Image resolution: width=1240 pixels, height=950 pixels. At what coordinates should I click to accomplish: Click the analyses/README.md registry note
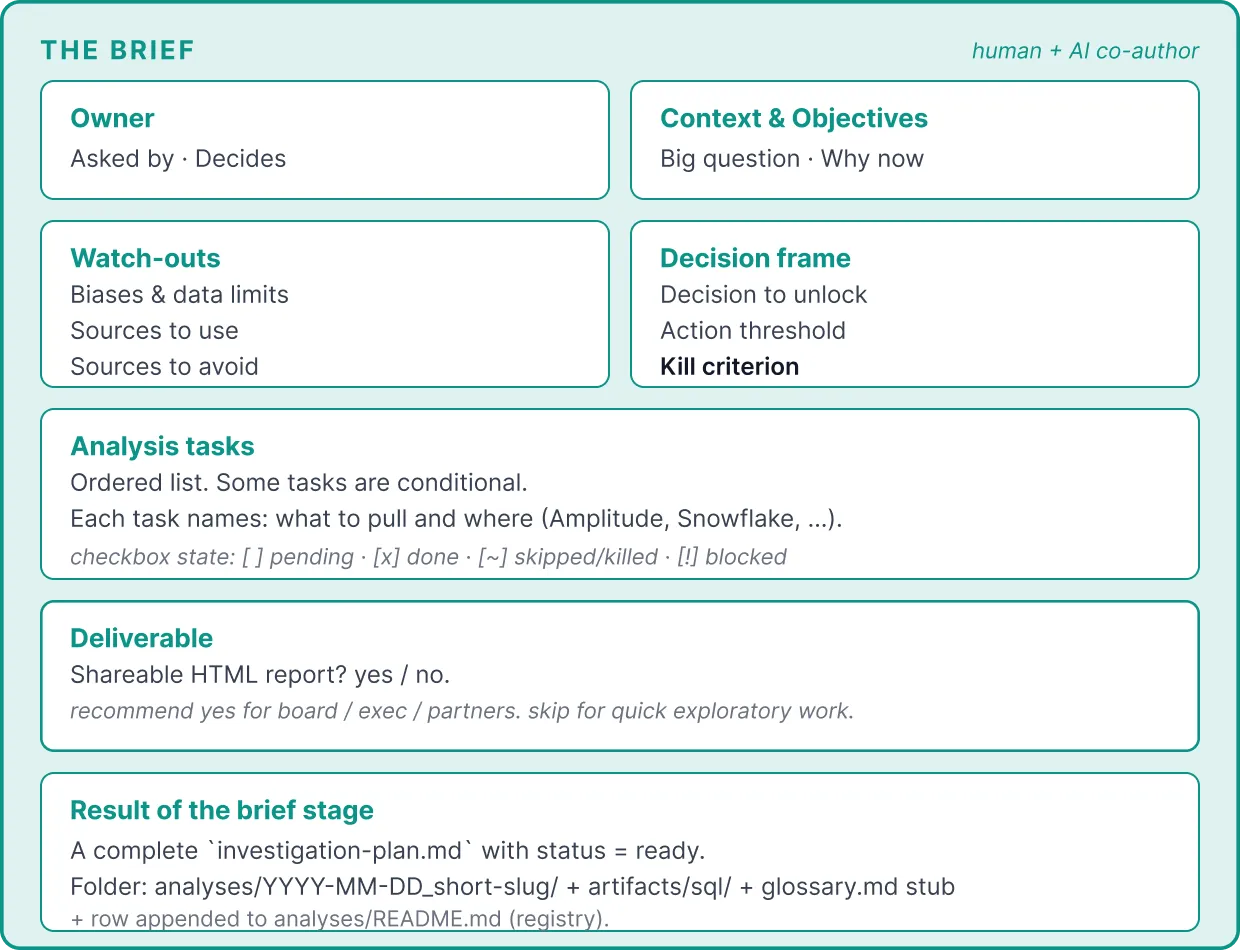pyautogui.click(x=339, y=919)
